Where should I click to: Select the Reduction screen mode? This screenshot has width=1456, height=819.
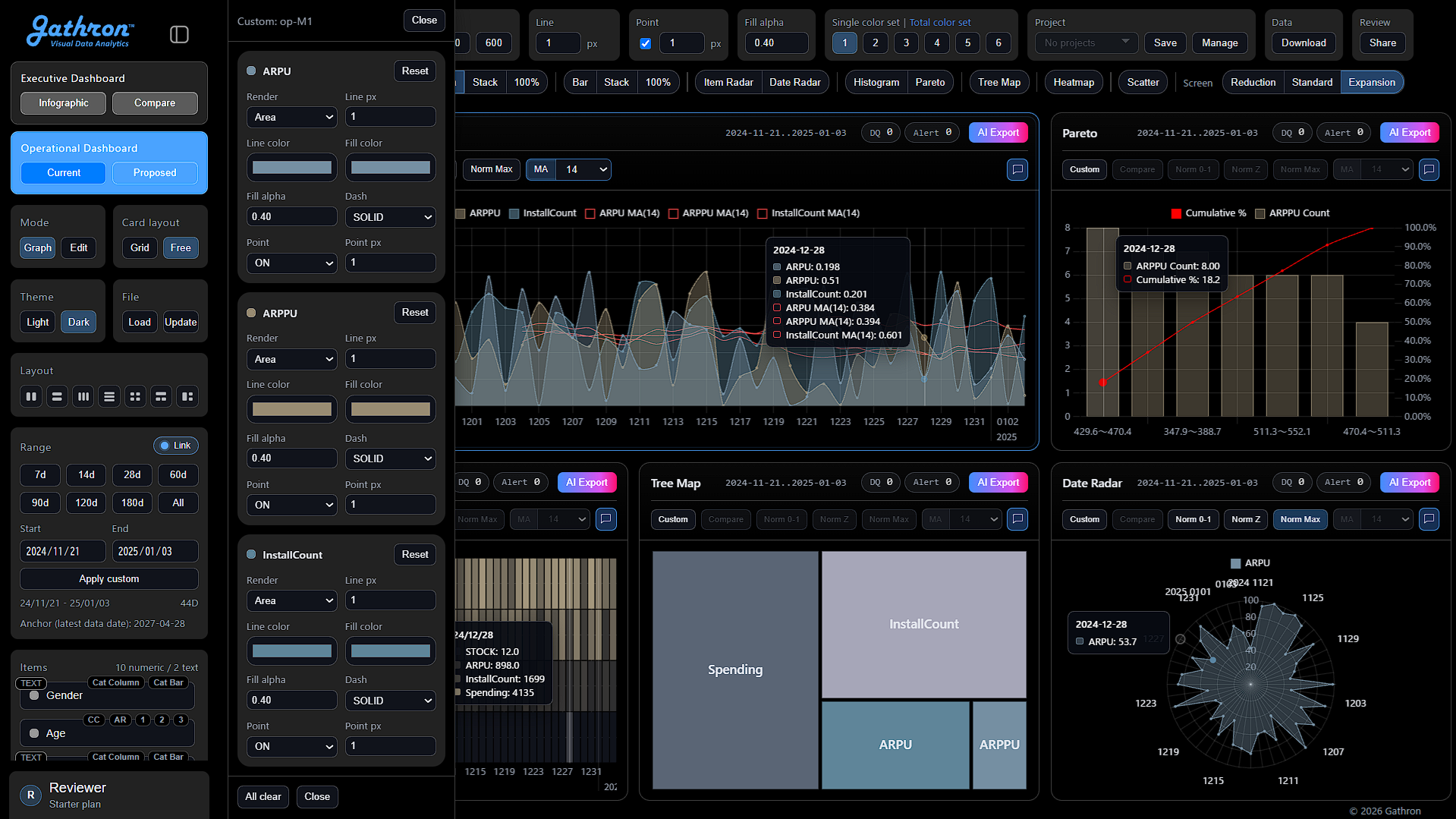(x=1253, y=82)
